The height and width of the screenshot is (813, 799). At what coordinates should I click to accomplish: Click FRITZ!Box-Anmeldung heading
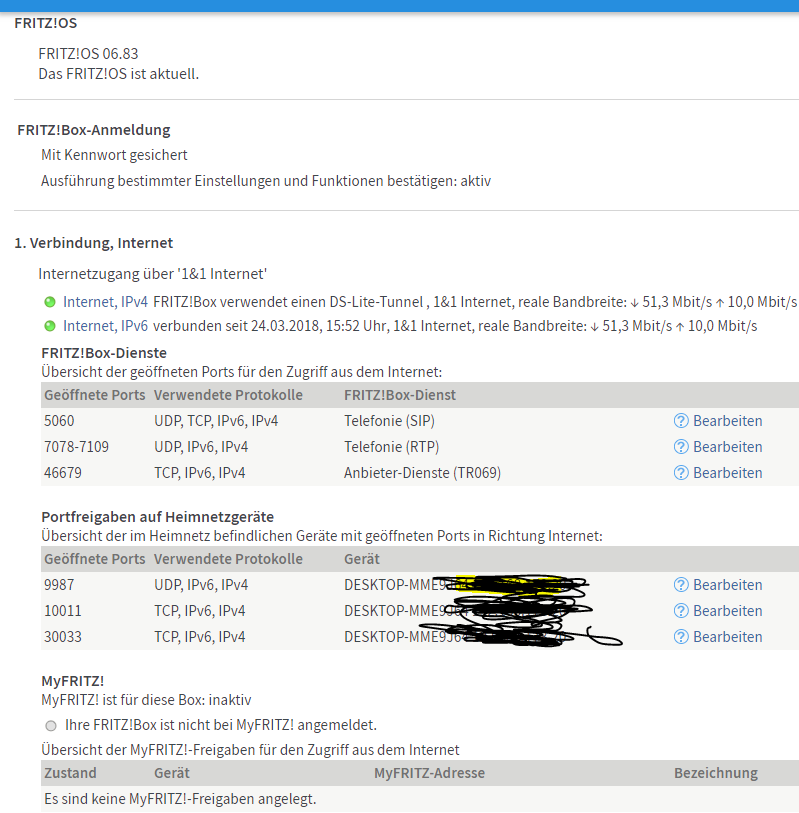coord(94,130)
